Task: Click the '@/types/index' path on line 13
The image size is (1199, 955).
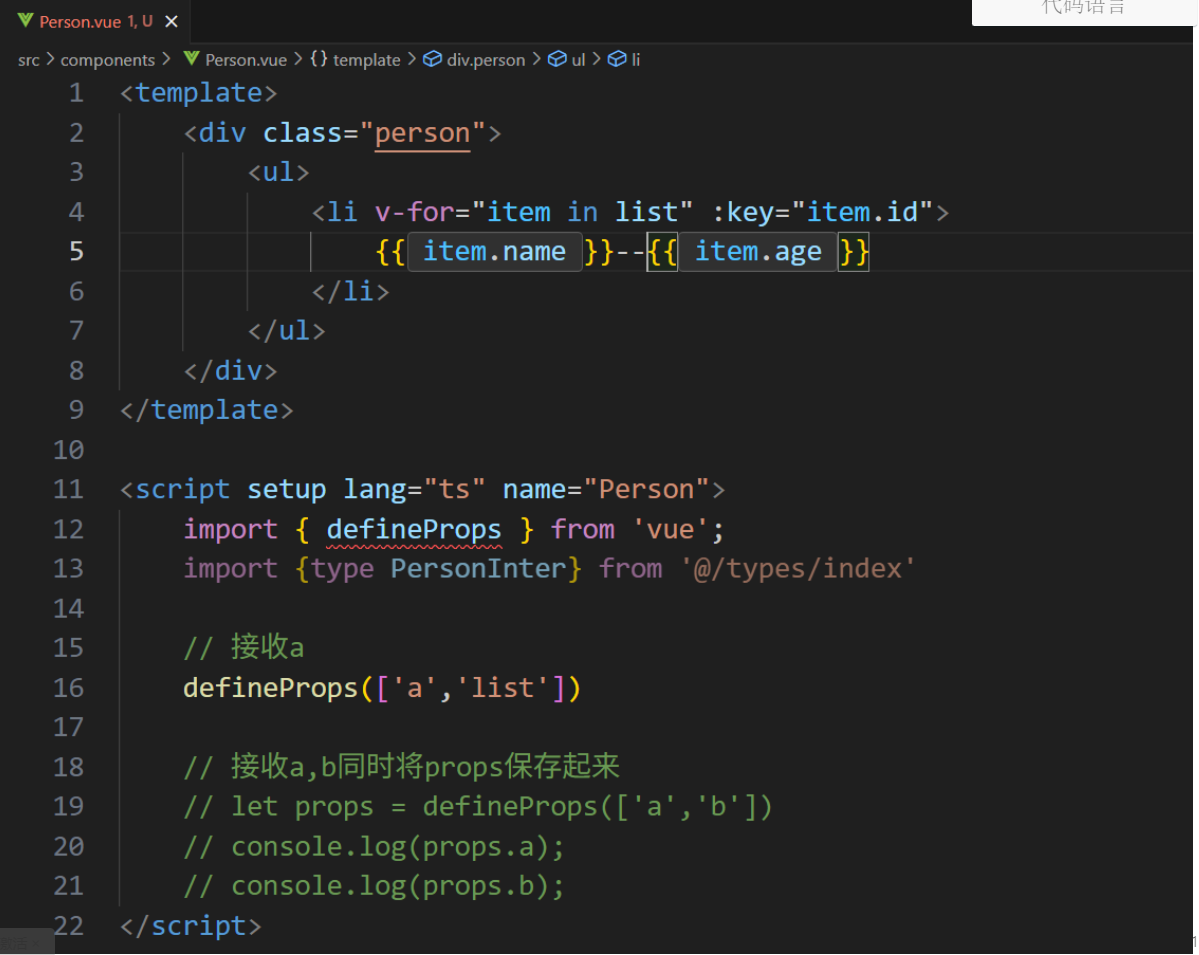Action: click(798, 569)
